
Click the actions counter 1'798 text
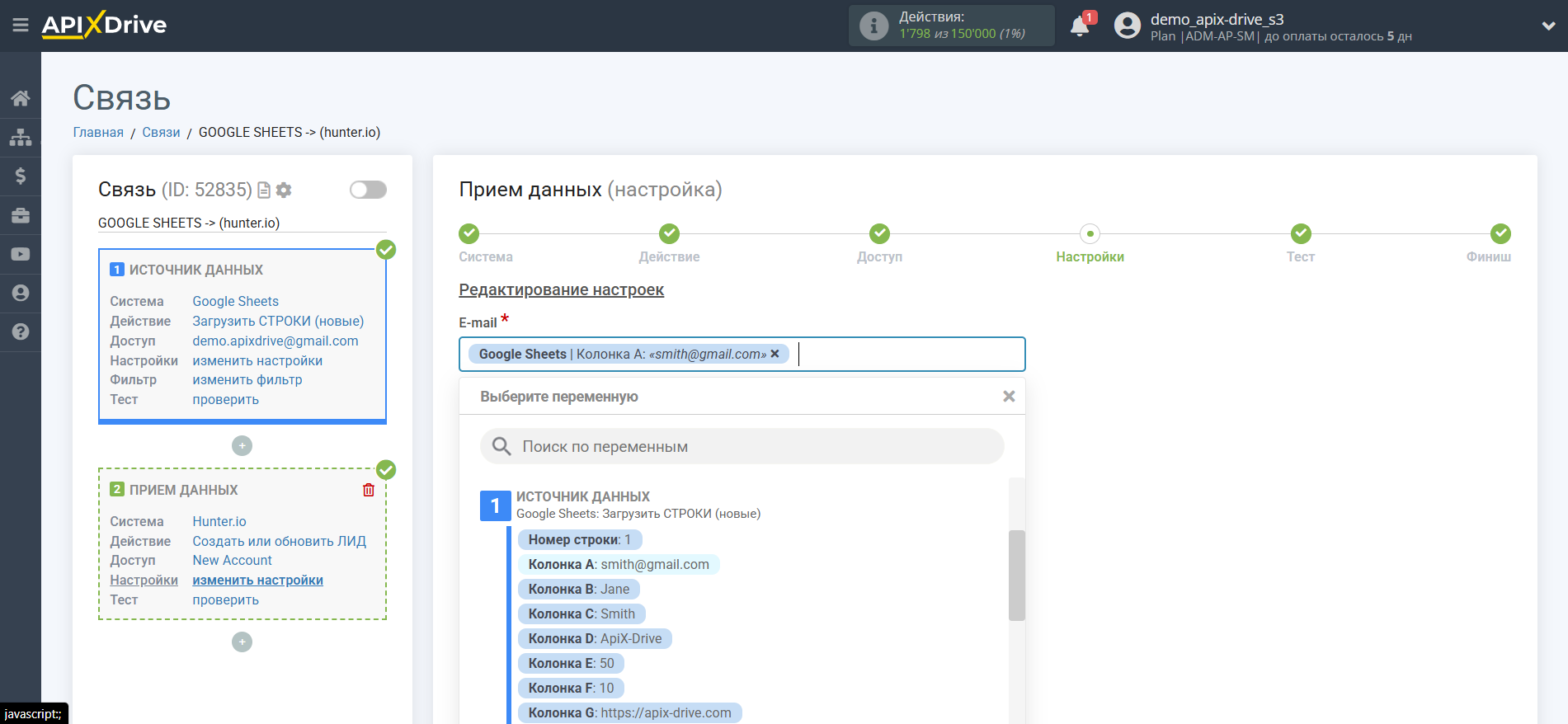tap(915, 34)
